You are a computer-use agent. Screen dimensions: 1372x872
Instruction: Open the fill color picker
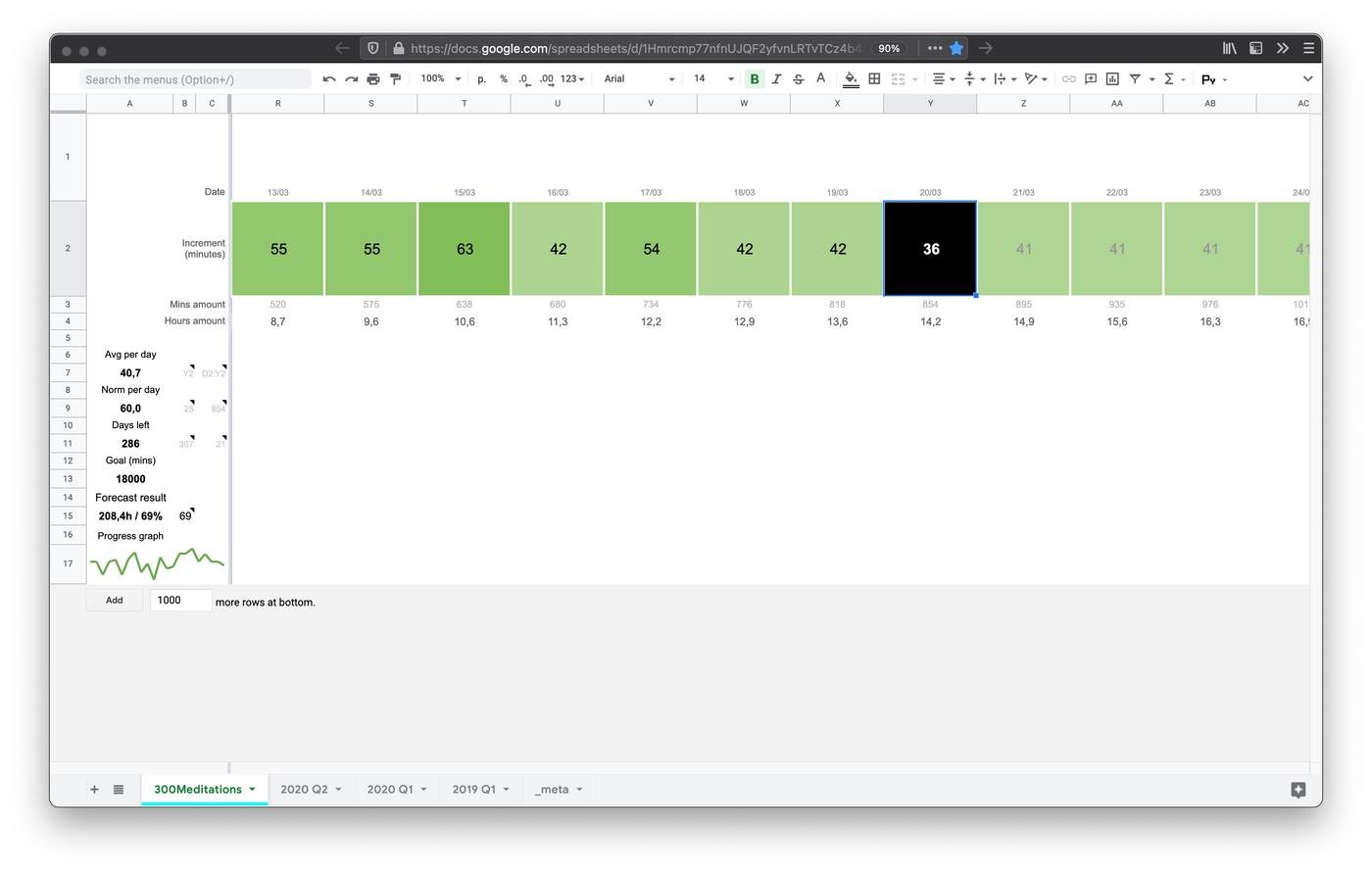pos(851,79)
